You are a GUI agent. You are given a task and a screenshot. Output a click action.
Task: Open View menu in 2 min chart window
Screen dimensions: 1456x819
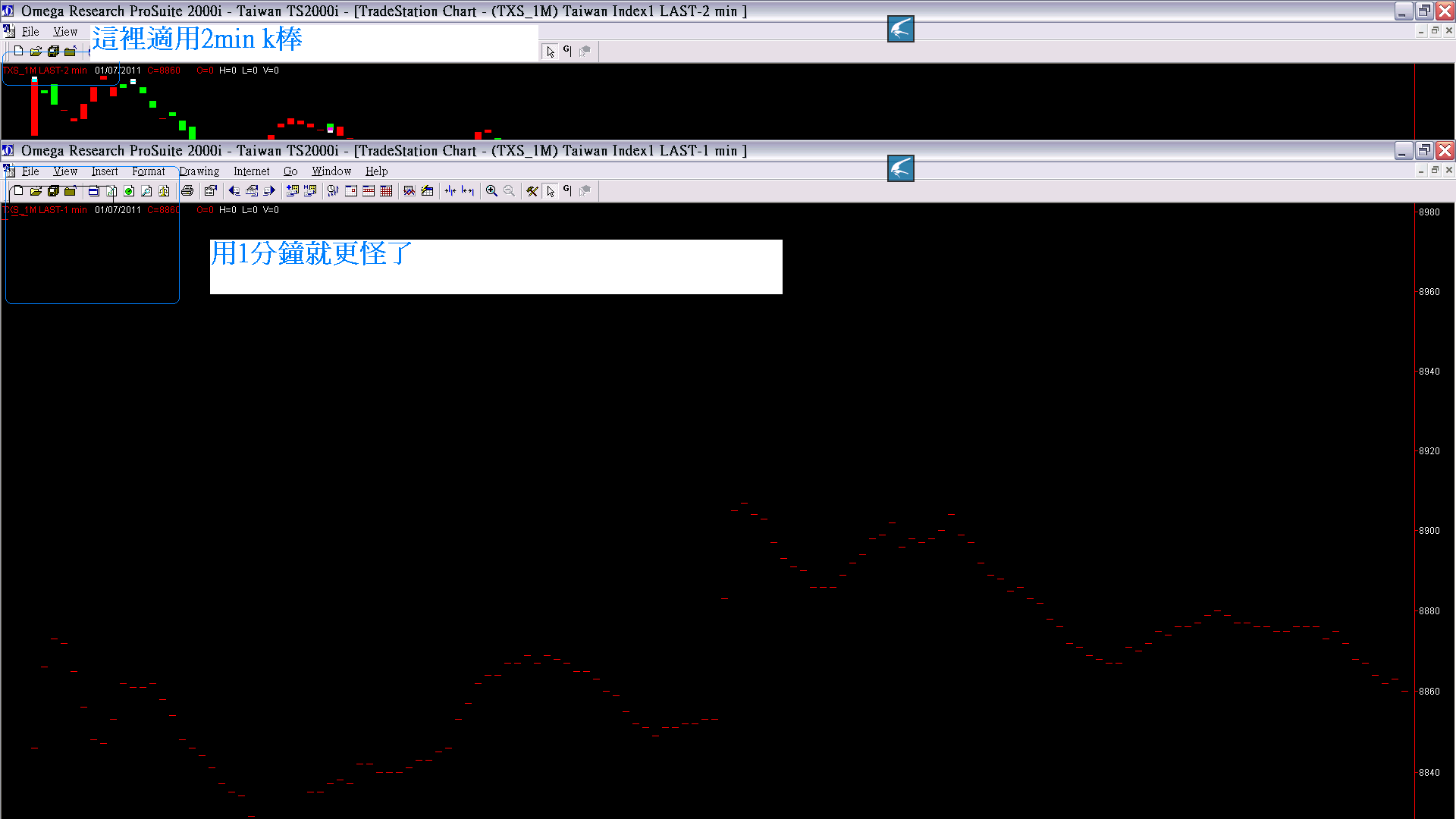click(x=65, y=32)
